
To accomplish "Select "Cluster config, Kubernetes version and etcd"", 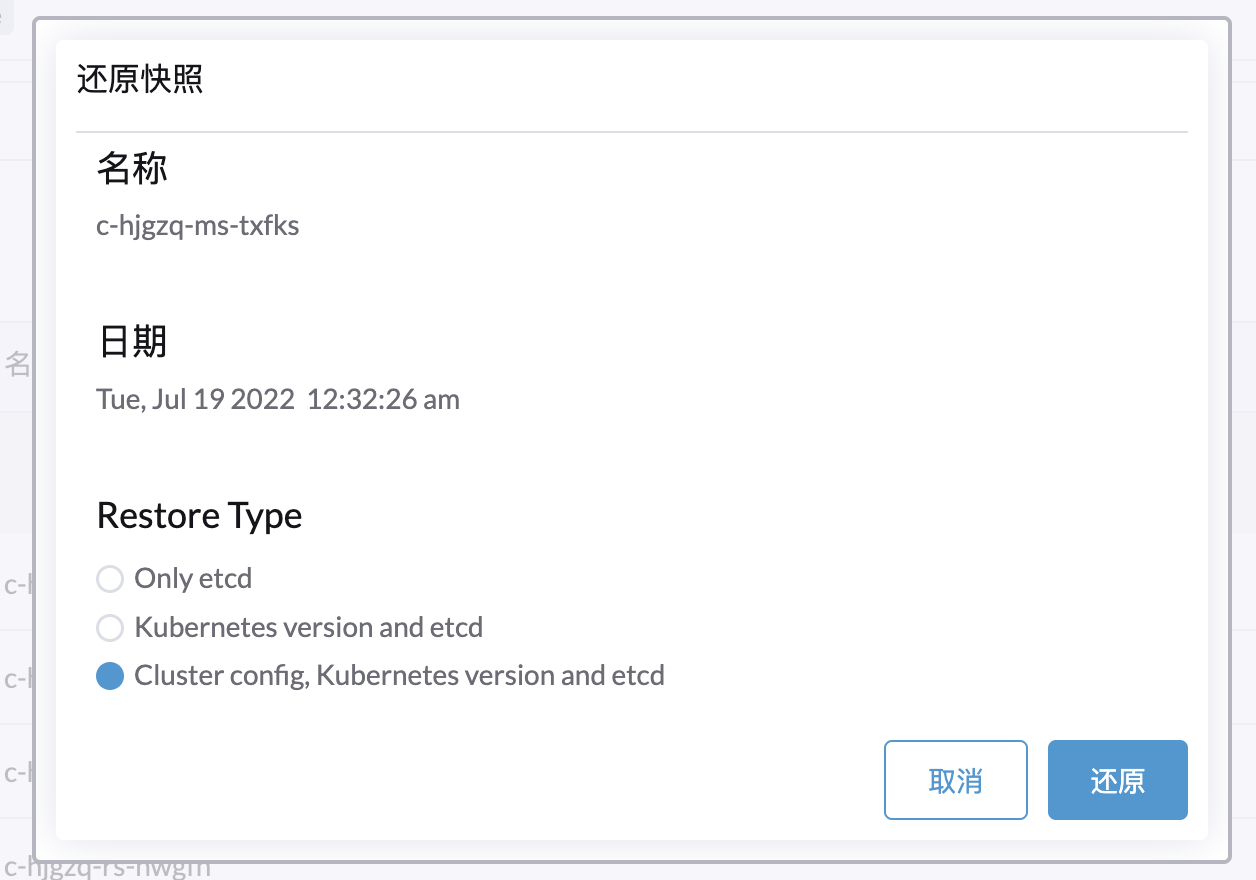I will (x=110, y=675).
